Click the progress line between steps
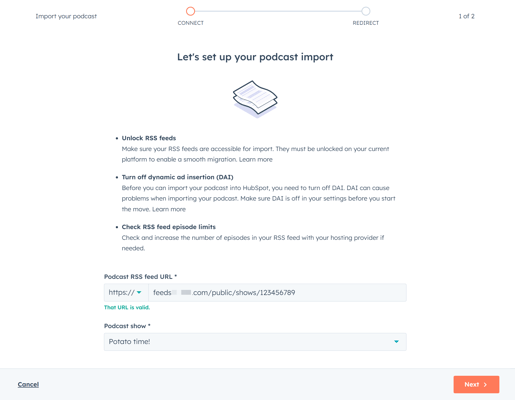This screenshot has height=400, width=515. pos(278,11)
